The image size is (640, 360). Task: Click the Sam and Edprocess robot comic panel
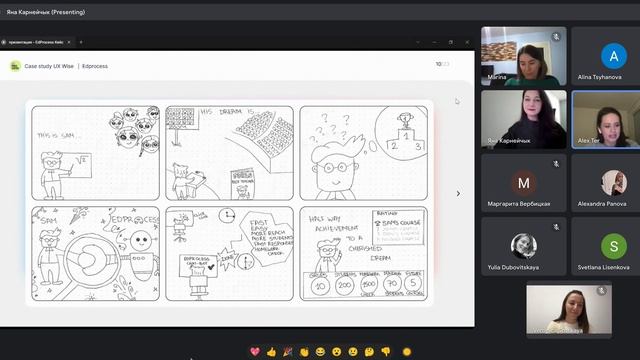pyautogui.click(x=96, y=254)
